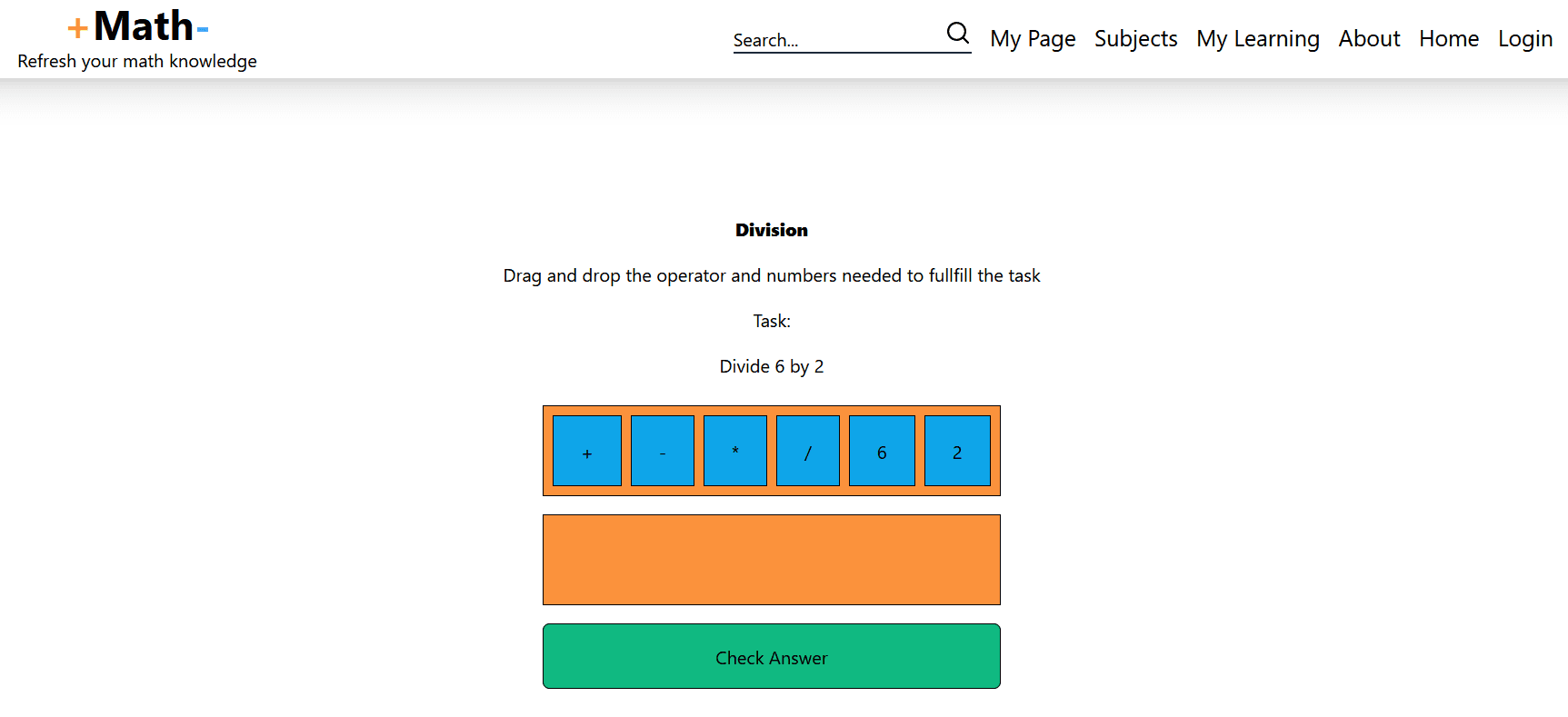Open the Login link
The width and height of the screenshot is (1568, 717).
pos(1525,39)
